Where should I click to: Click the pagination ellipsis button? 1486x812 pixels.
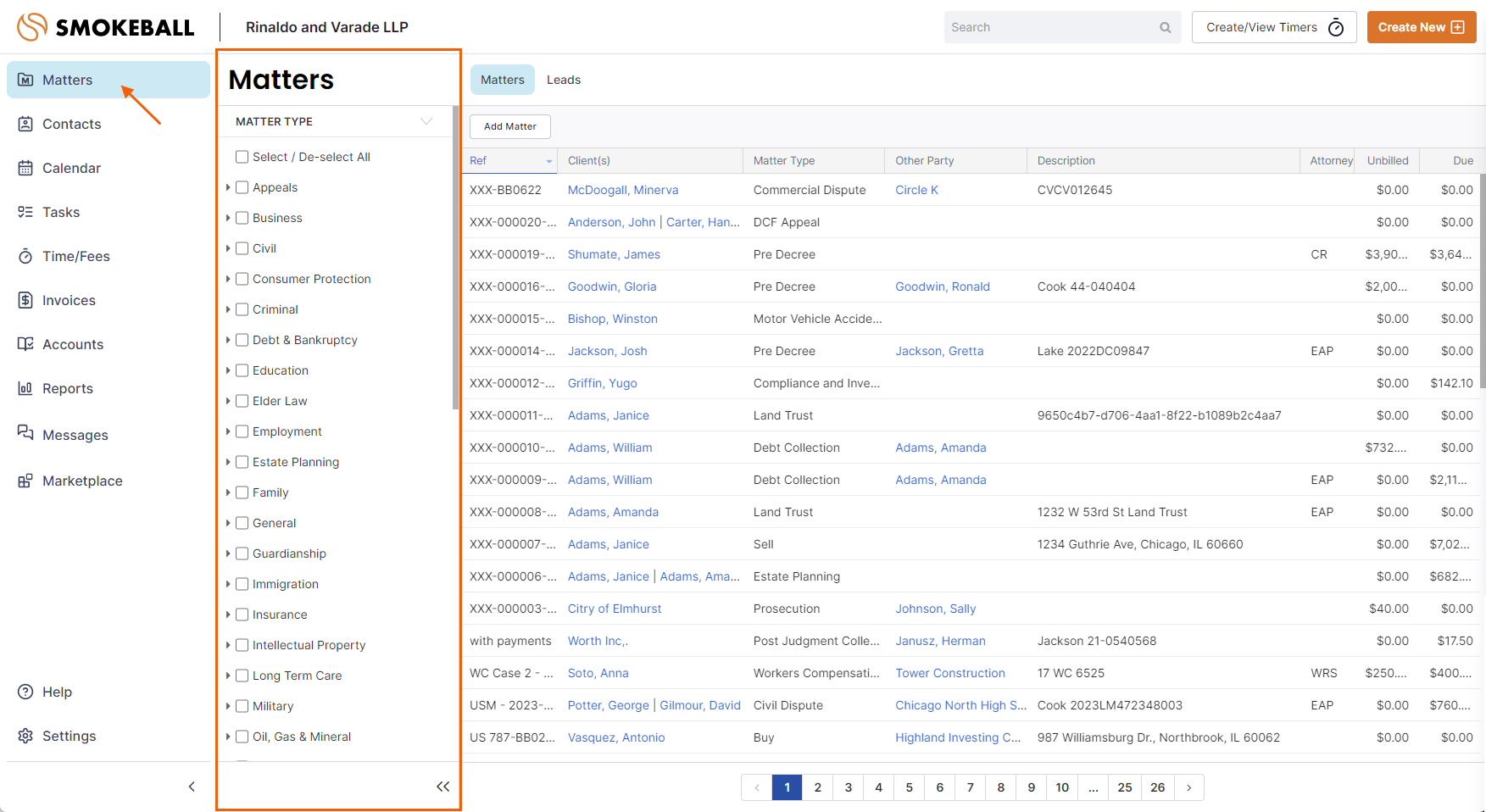(x=1094, y=787)
